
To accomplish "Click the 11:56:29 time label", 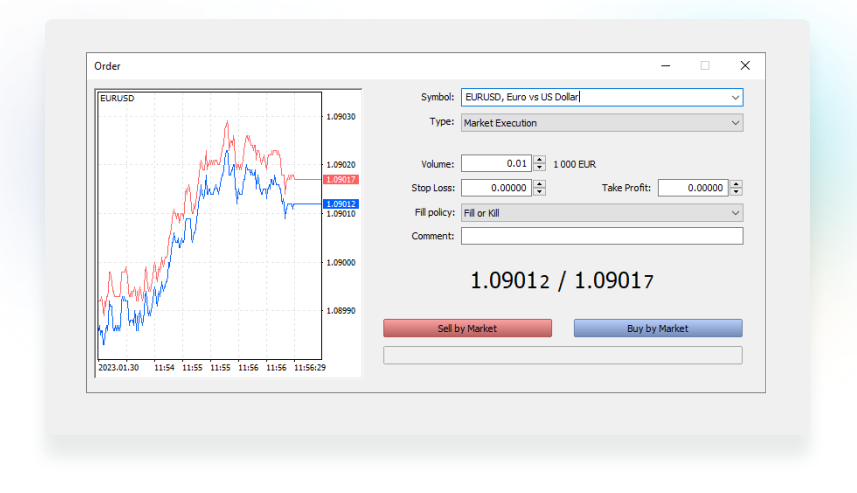I will 310,367.
